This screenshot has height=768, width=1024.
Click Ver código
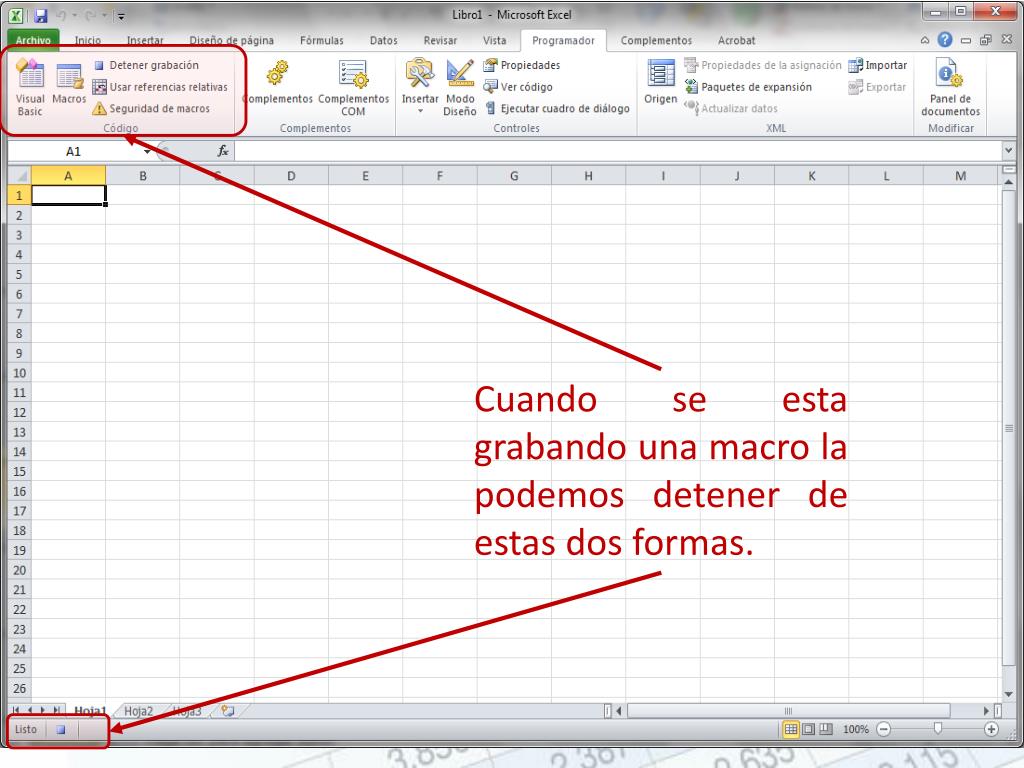click(518, 87)
